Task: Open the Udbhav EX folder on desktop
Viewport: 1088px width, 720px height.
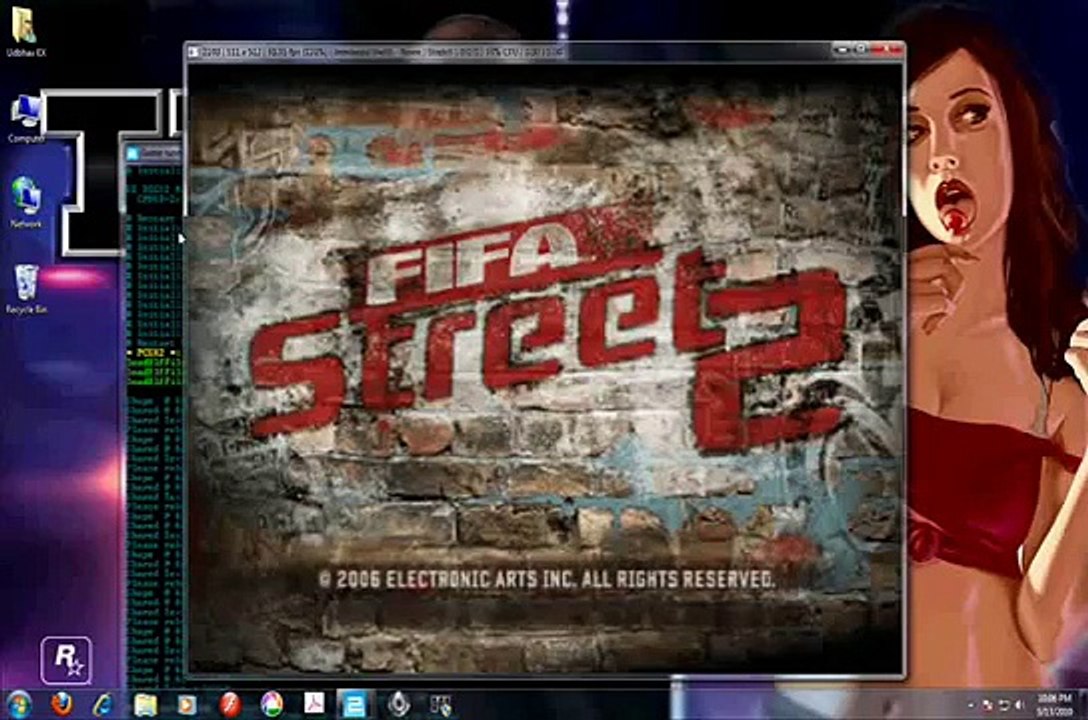Action: pyautogui.click(x=26, y=31)
